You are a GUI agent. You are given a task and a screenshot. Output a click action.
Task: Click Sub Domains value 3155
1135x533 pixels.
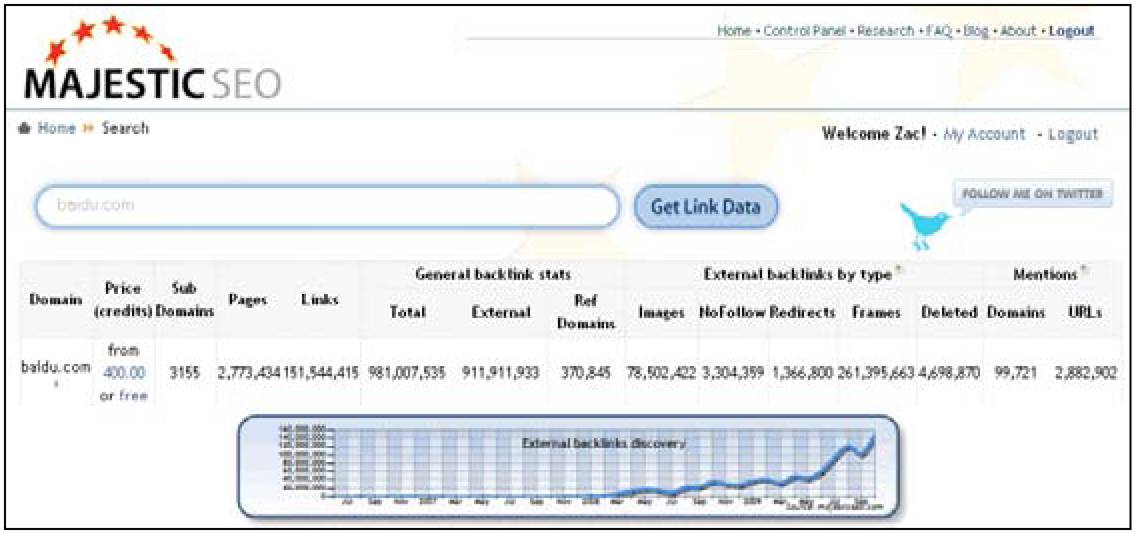click(186, 374)
